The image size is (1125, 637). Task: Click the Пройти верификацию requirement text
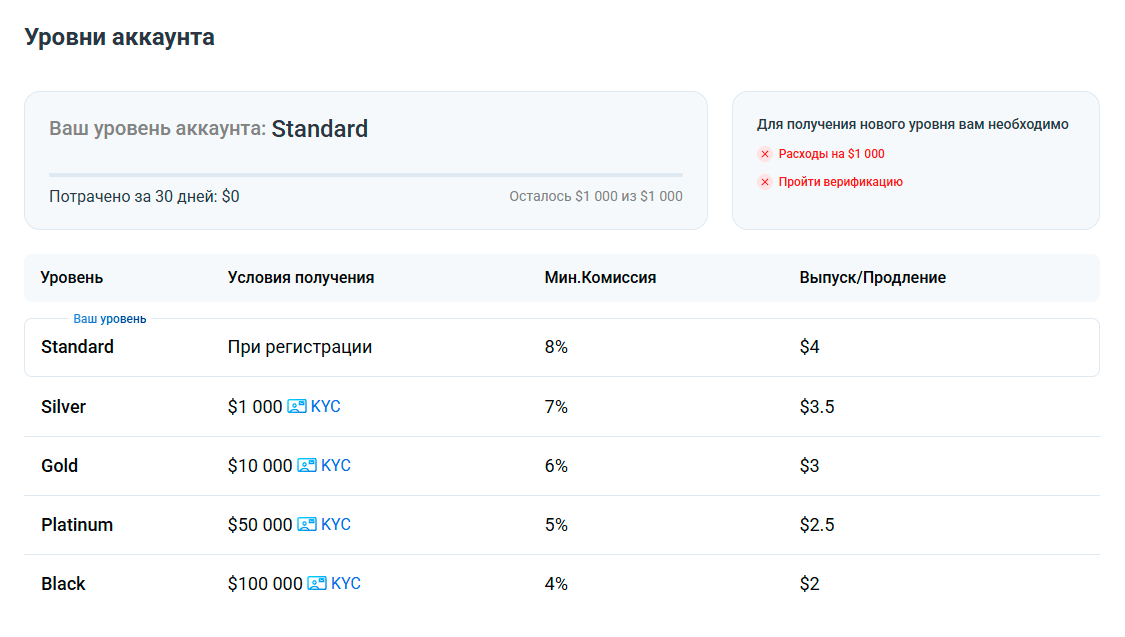click(840, 182)
